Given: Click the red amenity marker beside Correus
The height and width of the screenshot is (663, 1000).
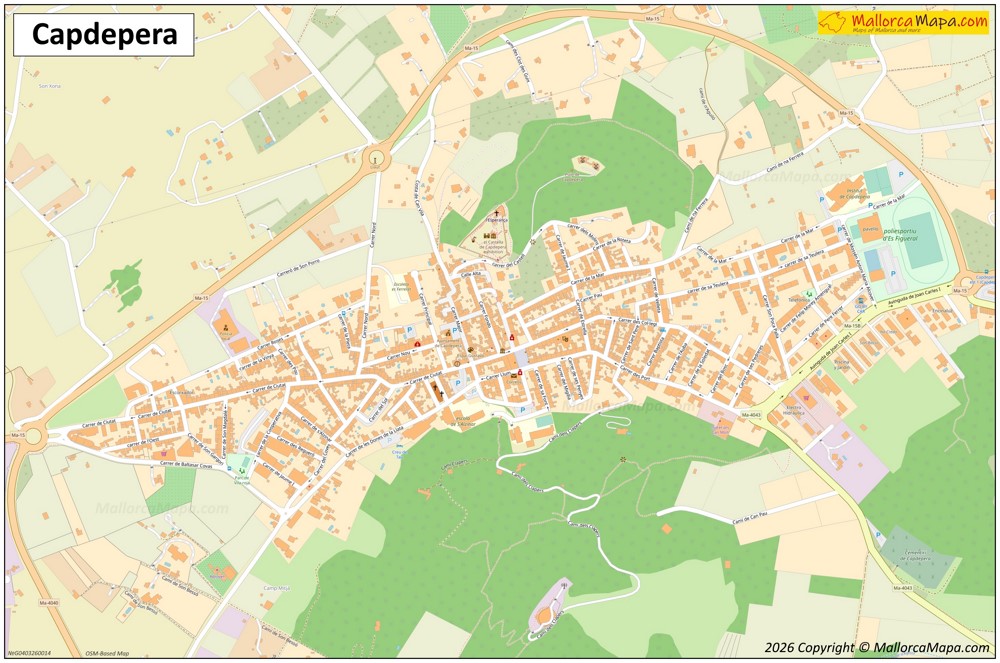Looking at the screenshot, I should pyautogui.click(x=520, y=372).
